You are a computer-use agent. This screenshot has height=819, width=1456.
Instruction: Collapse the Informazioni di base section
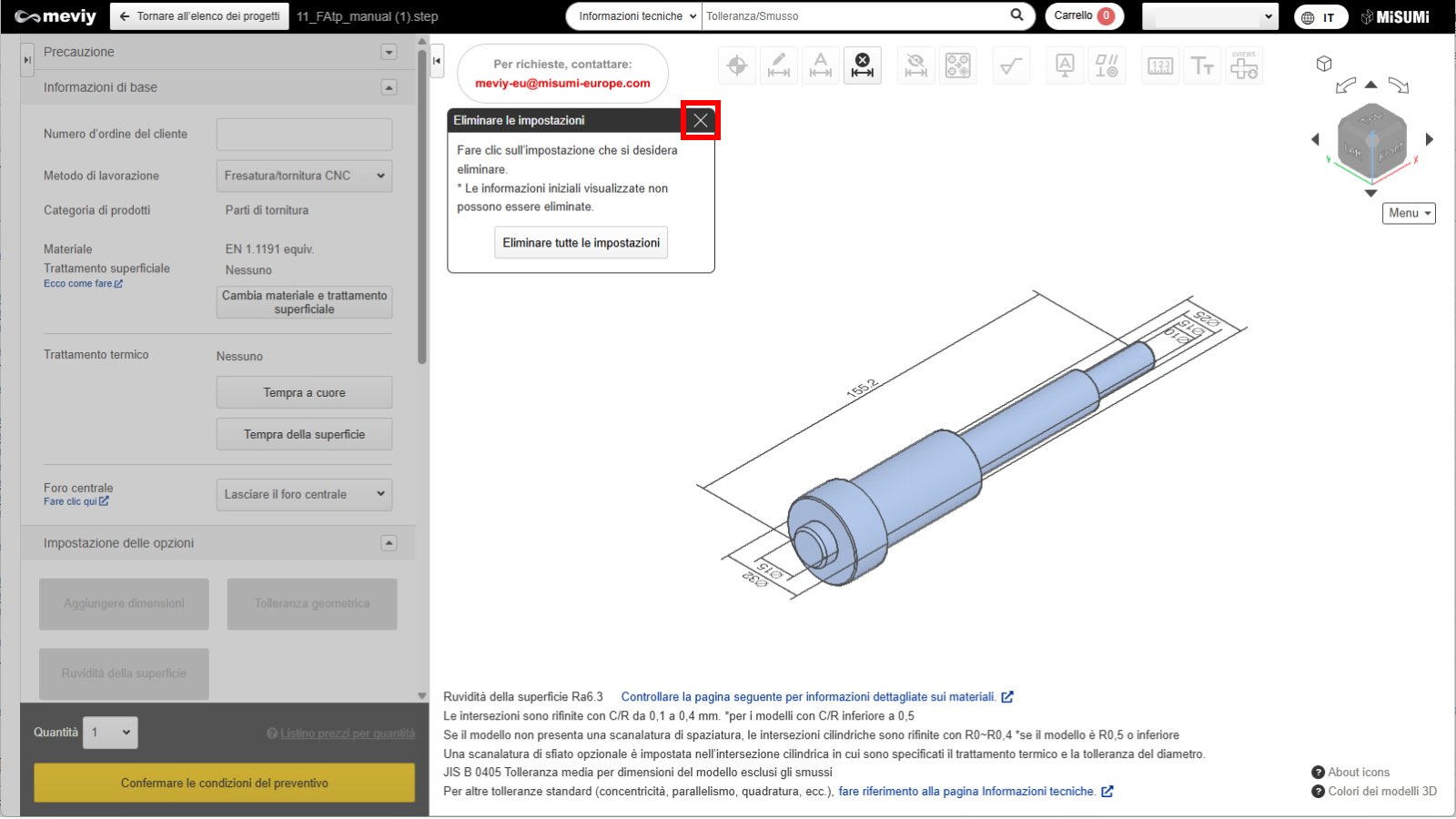coord(389,87)
